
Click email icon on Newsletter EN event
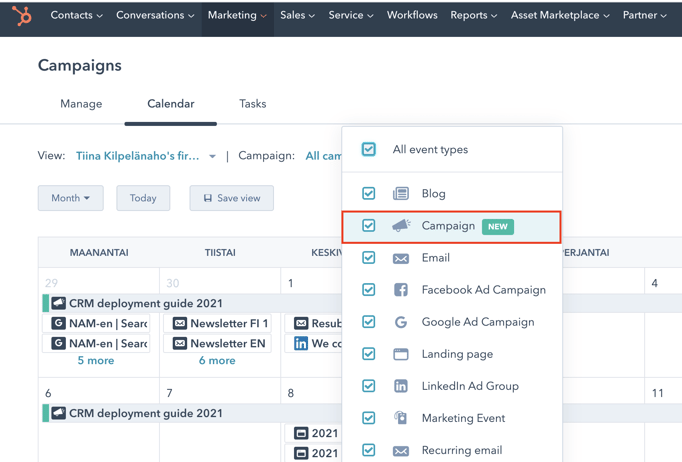(x=180, y=343)
